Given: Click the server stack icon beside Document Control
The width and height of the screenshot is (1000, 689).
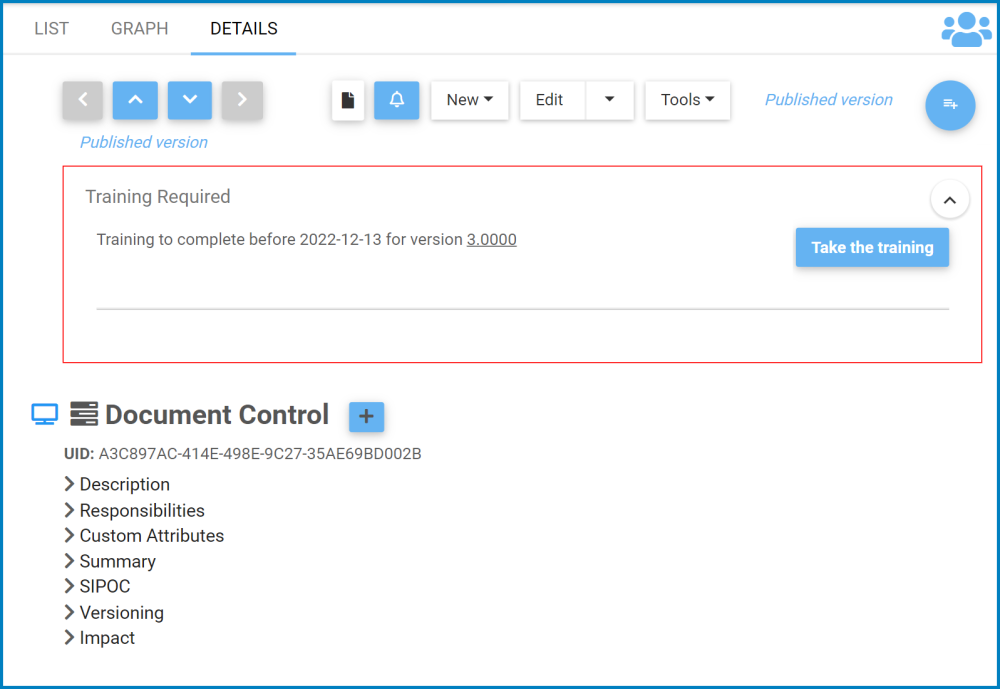Looking at the screenshot, I should 84,413.
